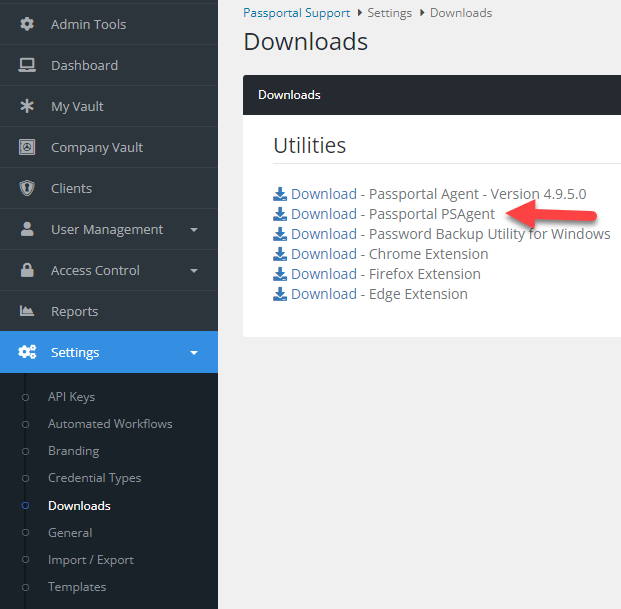This screenshot has width=621, height=609.
Task: Select Downloads in the Settings submenu
Action: click(x=79, y=506)
